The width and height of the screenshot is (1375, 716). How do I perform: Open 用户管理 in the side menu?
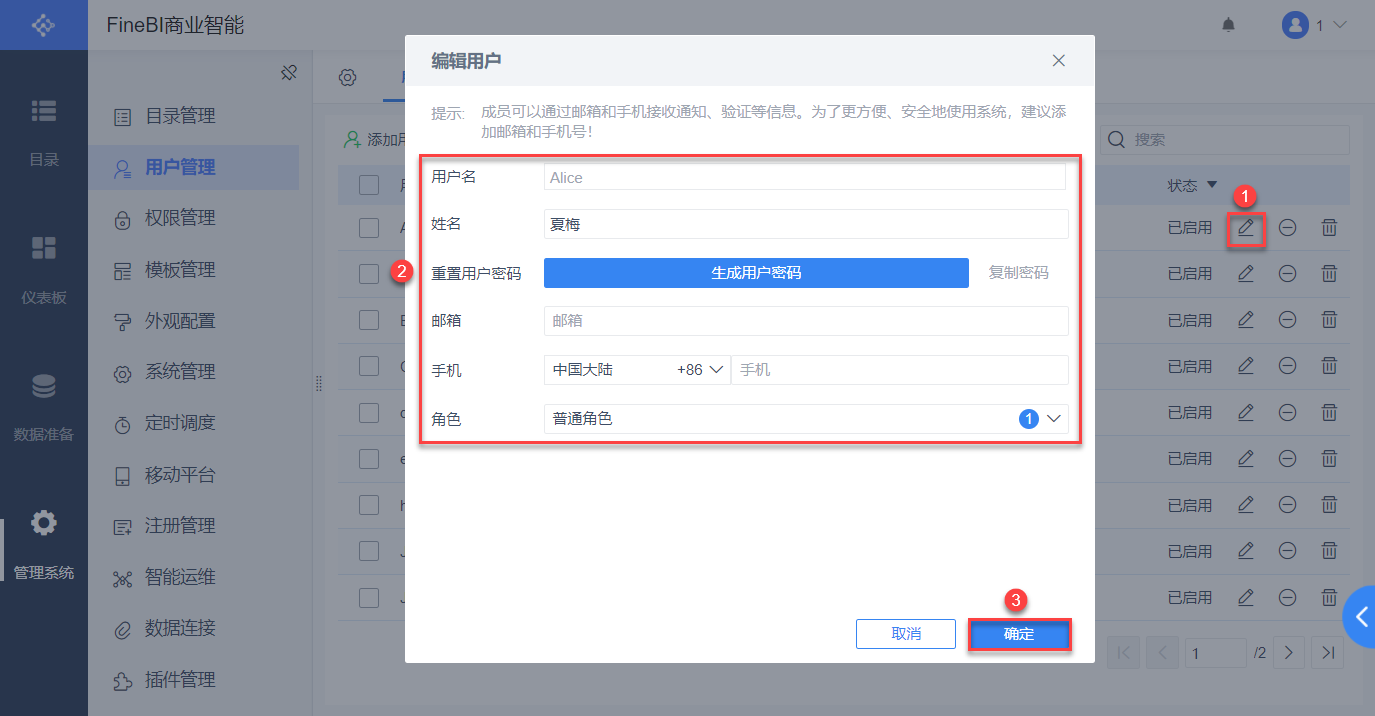pos(193,168)
